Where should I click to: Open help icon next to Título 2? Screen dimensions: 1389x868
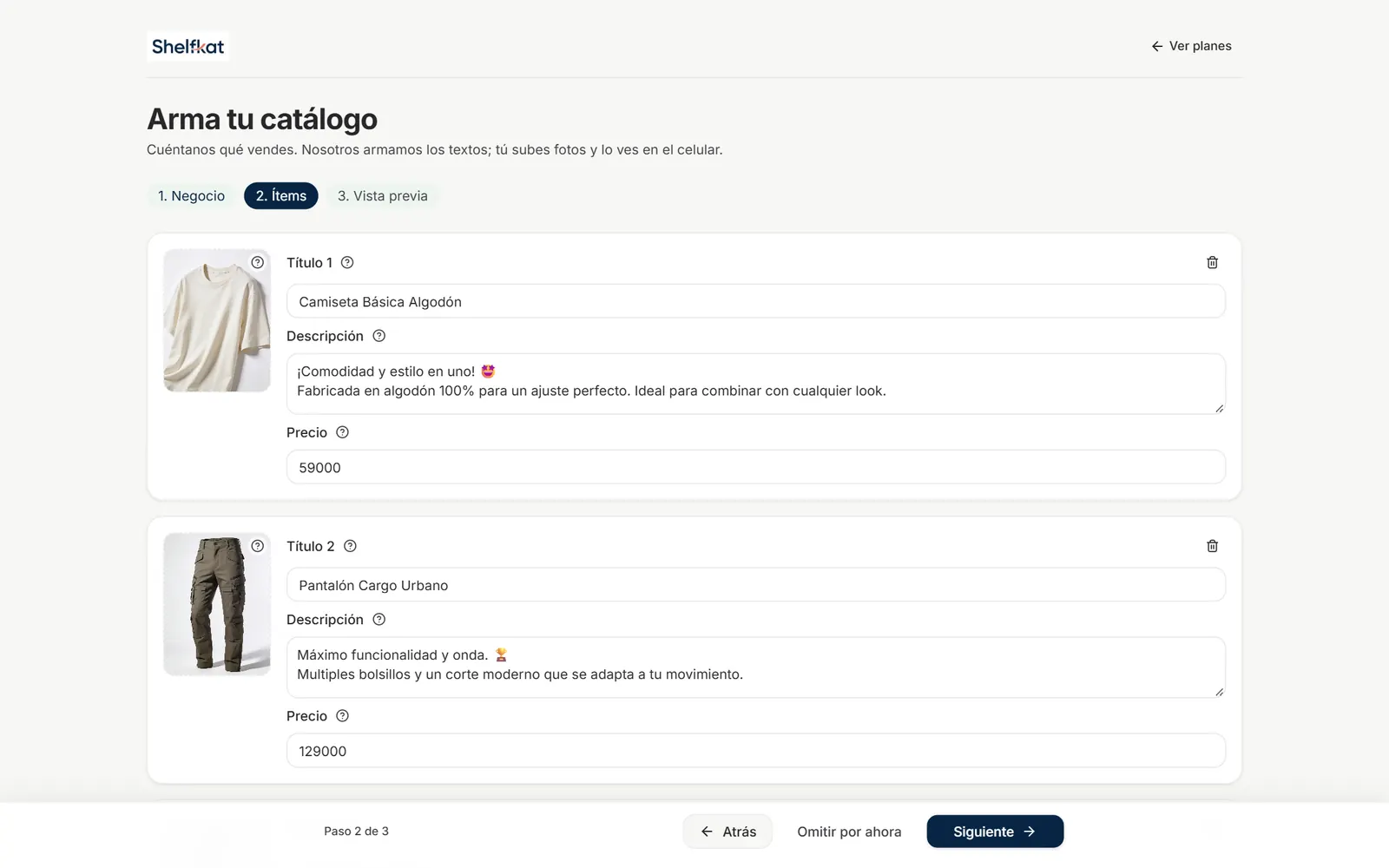pyautogui.click(x=350, y=546)
